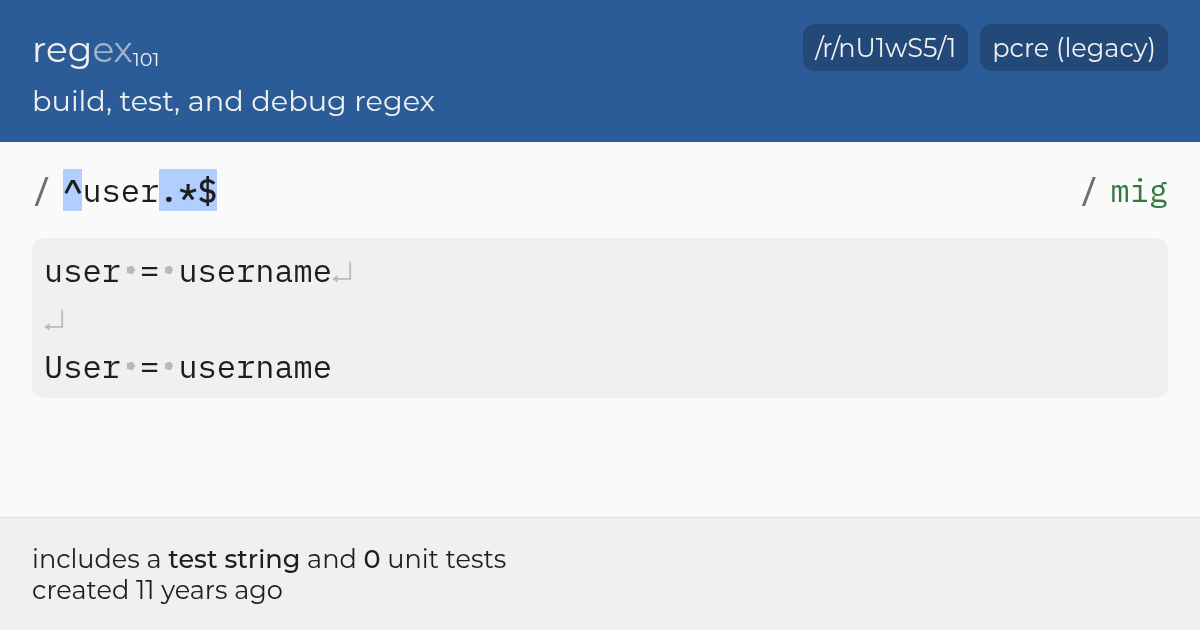Click the highlighted .*$ portion of the regex

coord(188,190)
